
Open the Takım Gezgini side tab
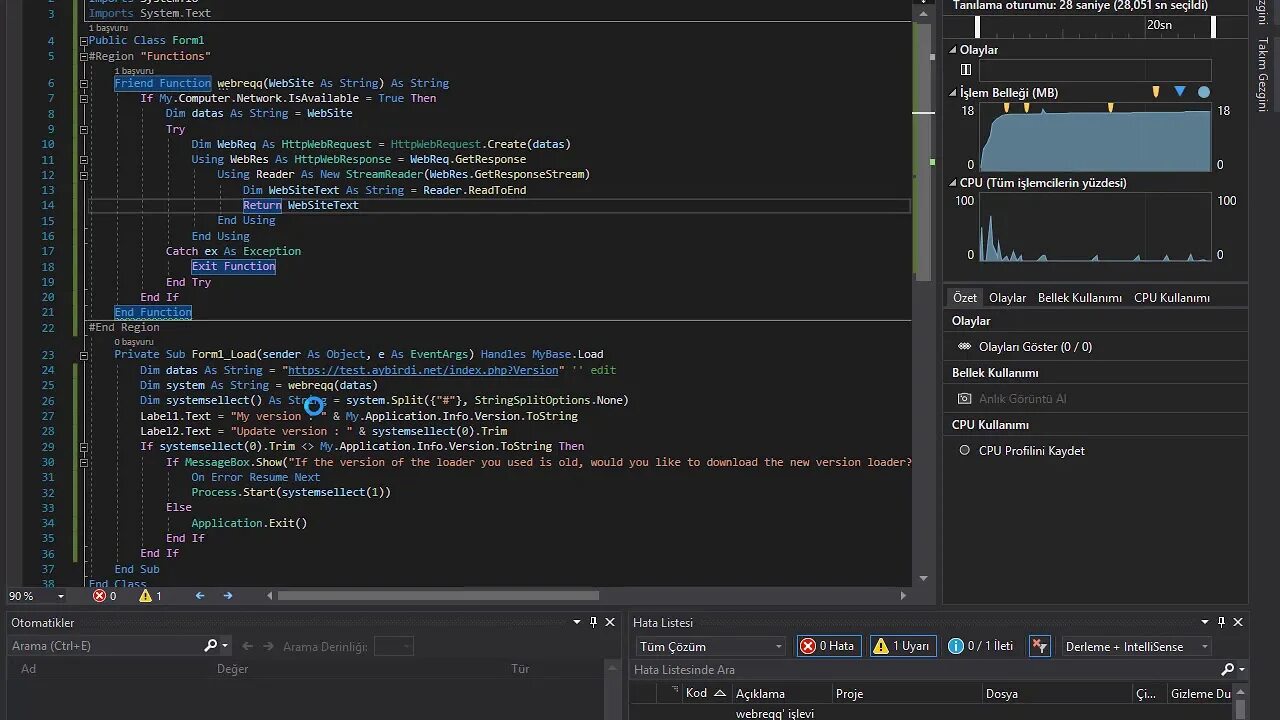click(x=1262, y=75)
